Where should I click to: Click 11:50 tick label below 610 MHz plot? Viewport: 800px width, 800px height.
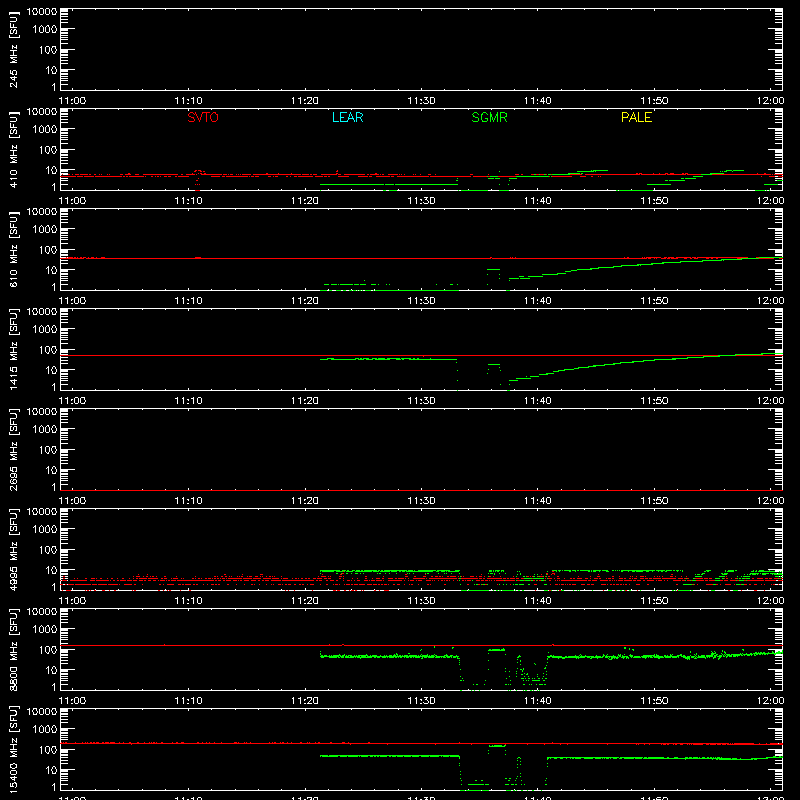point(654,301)
